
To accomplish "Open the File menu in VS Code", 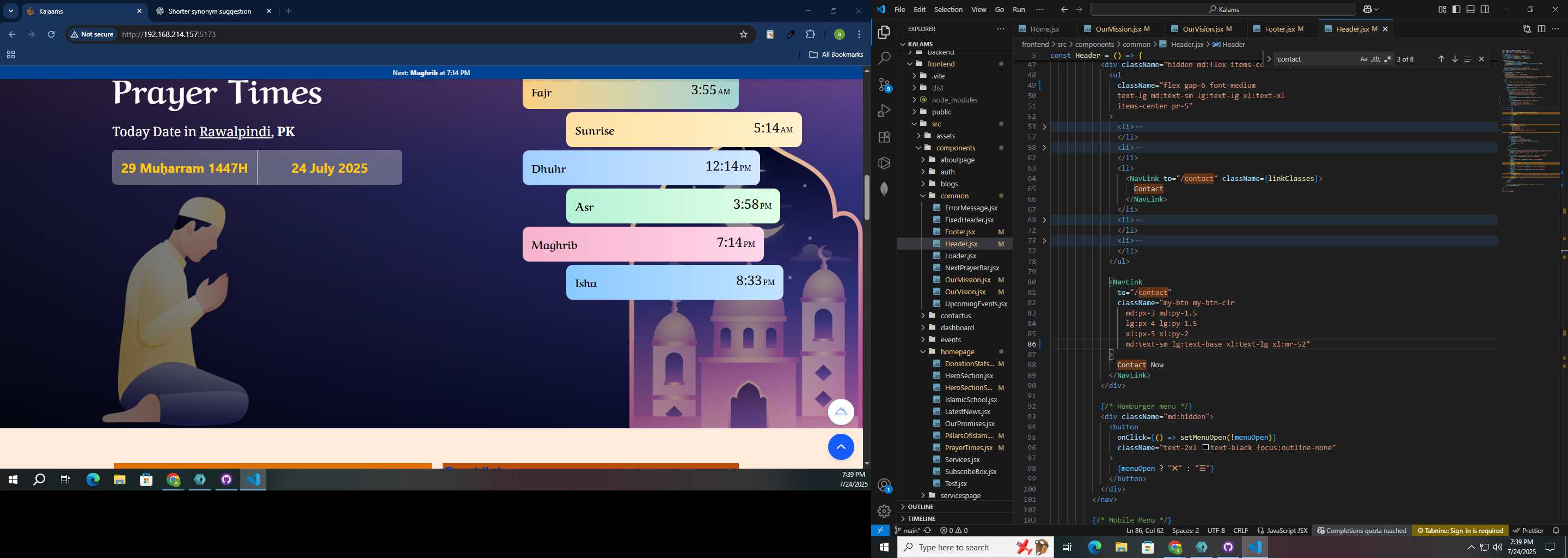I will coord(899,9).
